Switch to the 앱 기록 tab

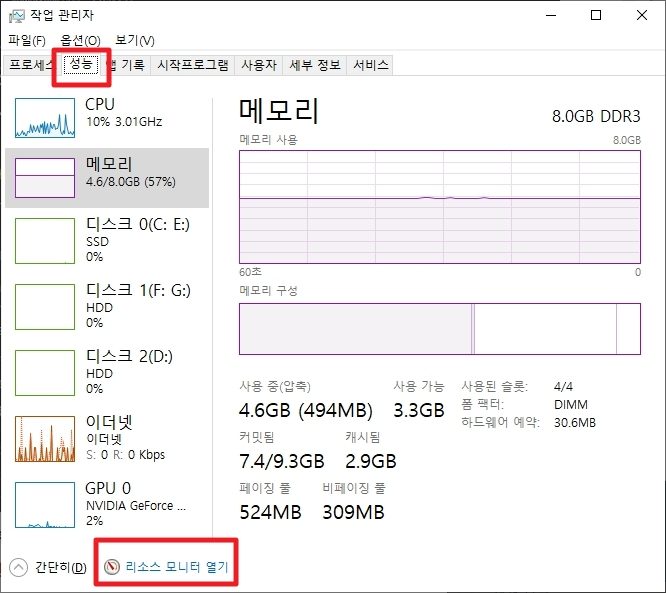tap(126, 65)
